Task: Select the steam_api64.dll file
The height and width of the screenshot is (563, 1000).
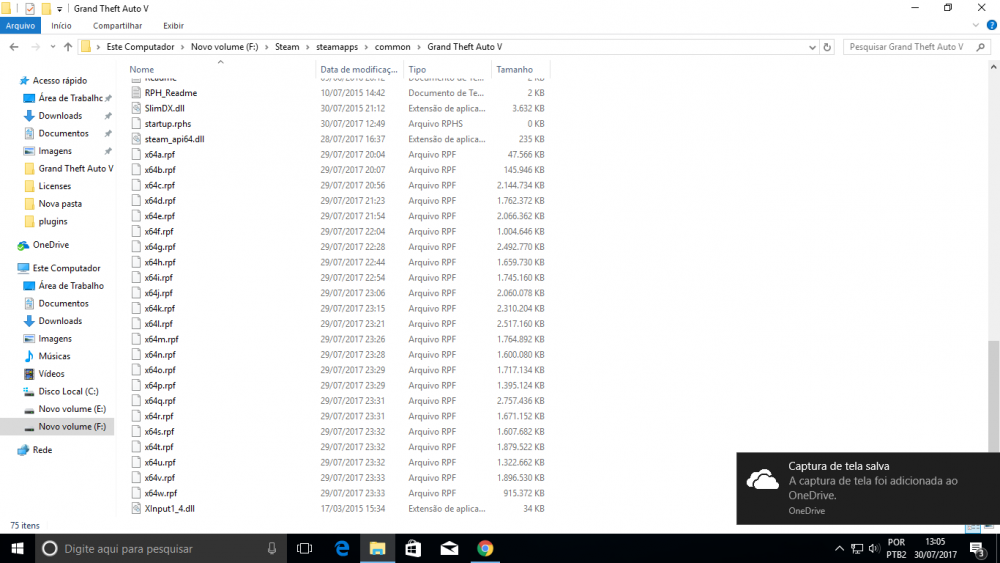Action: (174, 139)
